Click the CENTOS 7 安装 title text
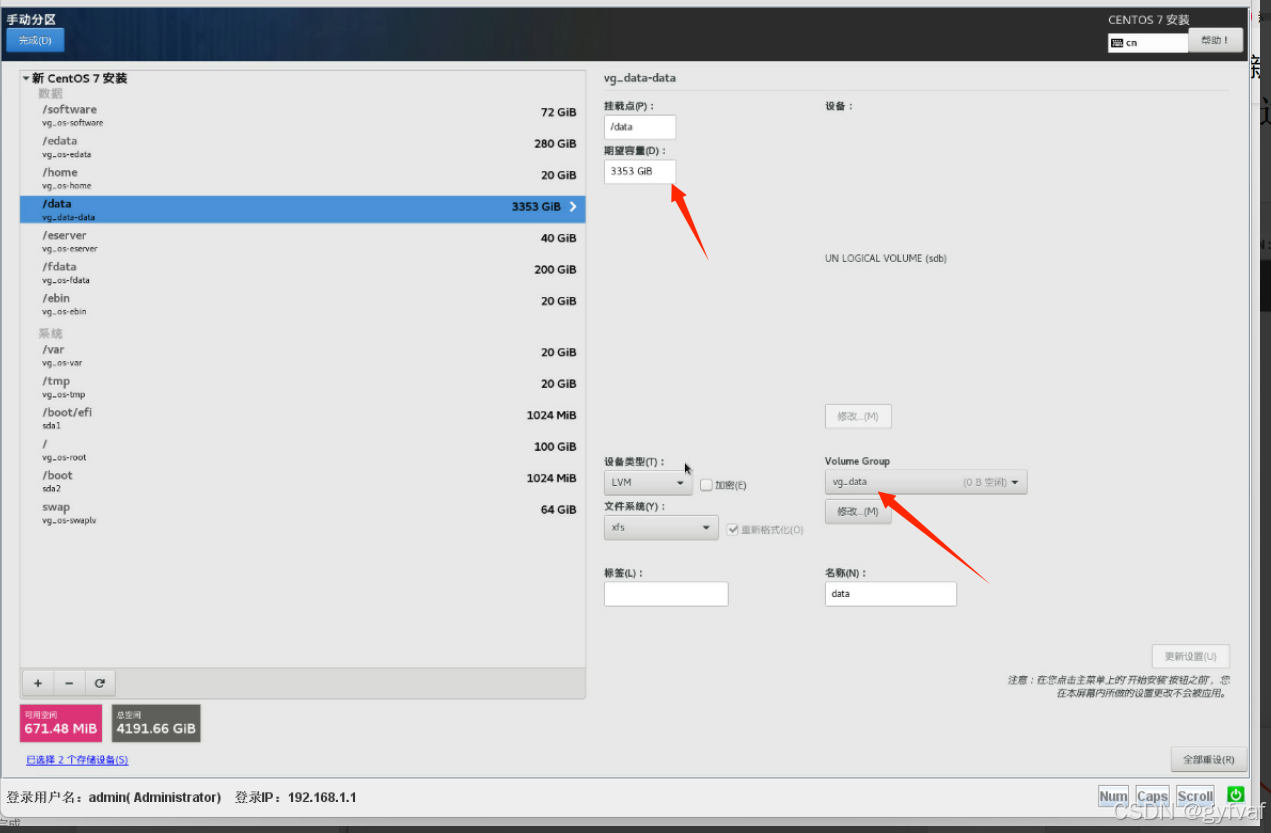The width and height of the screenshot is (1271, 833). click(x=1149, y=20)
